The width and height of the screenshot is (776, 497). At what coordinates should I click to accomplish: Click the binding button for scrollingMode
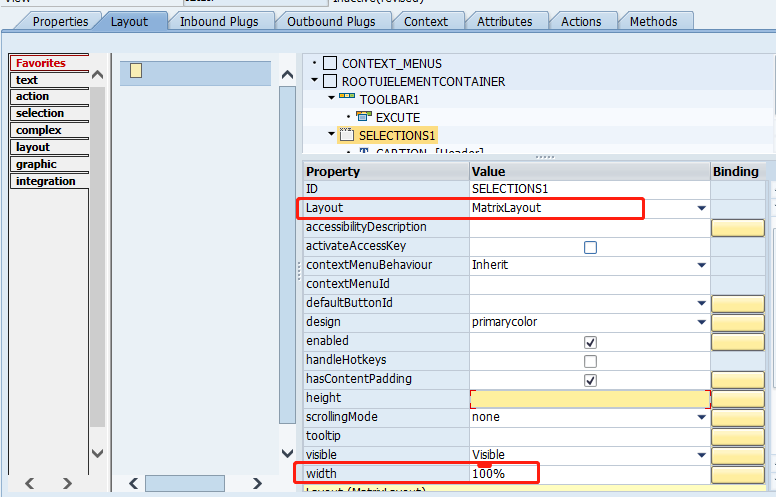coord(738,417)
